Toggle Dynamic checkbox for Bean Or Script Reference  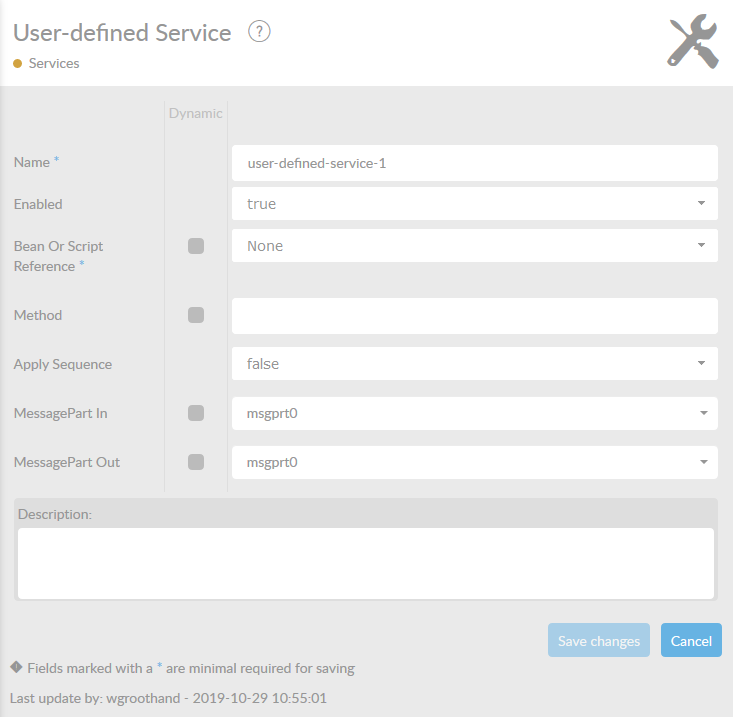point(196,246)
